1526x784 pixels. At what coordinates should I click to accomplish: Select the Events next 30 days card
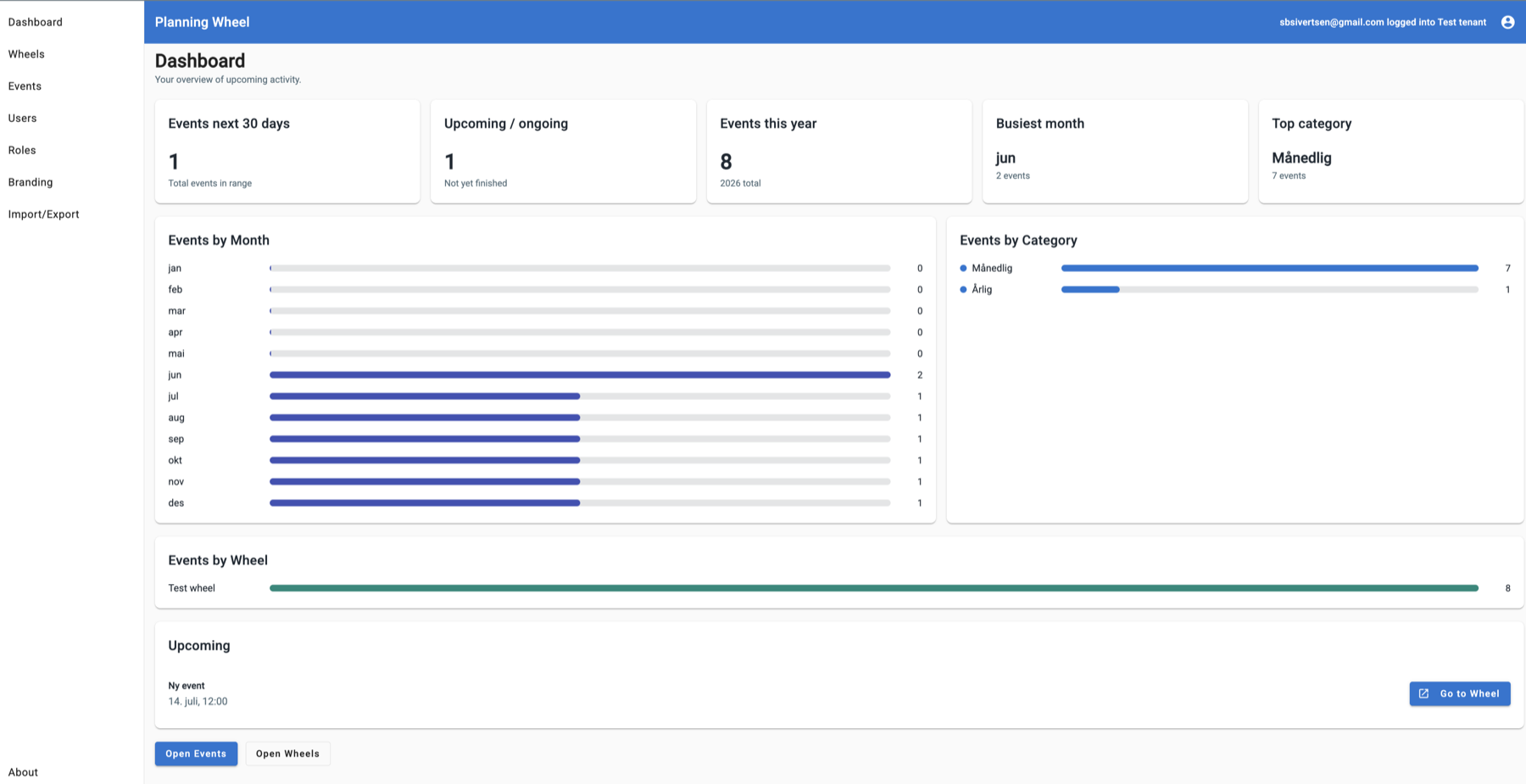coord(287,152)
